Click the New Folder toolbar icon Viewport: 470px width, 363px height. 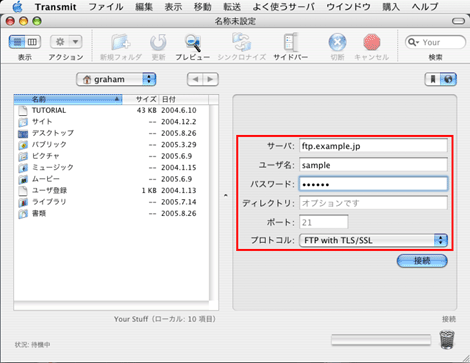point(121,42)
